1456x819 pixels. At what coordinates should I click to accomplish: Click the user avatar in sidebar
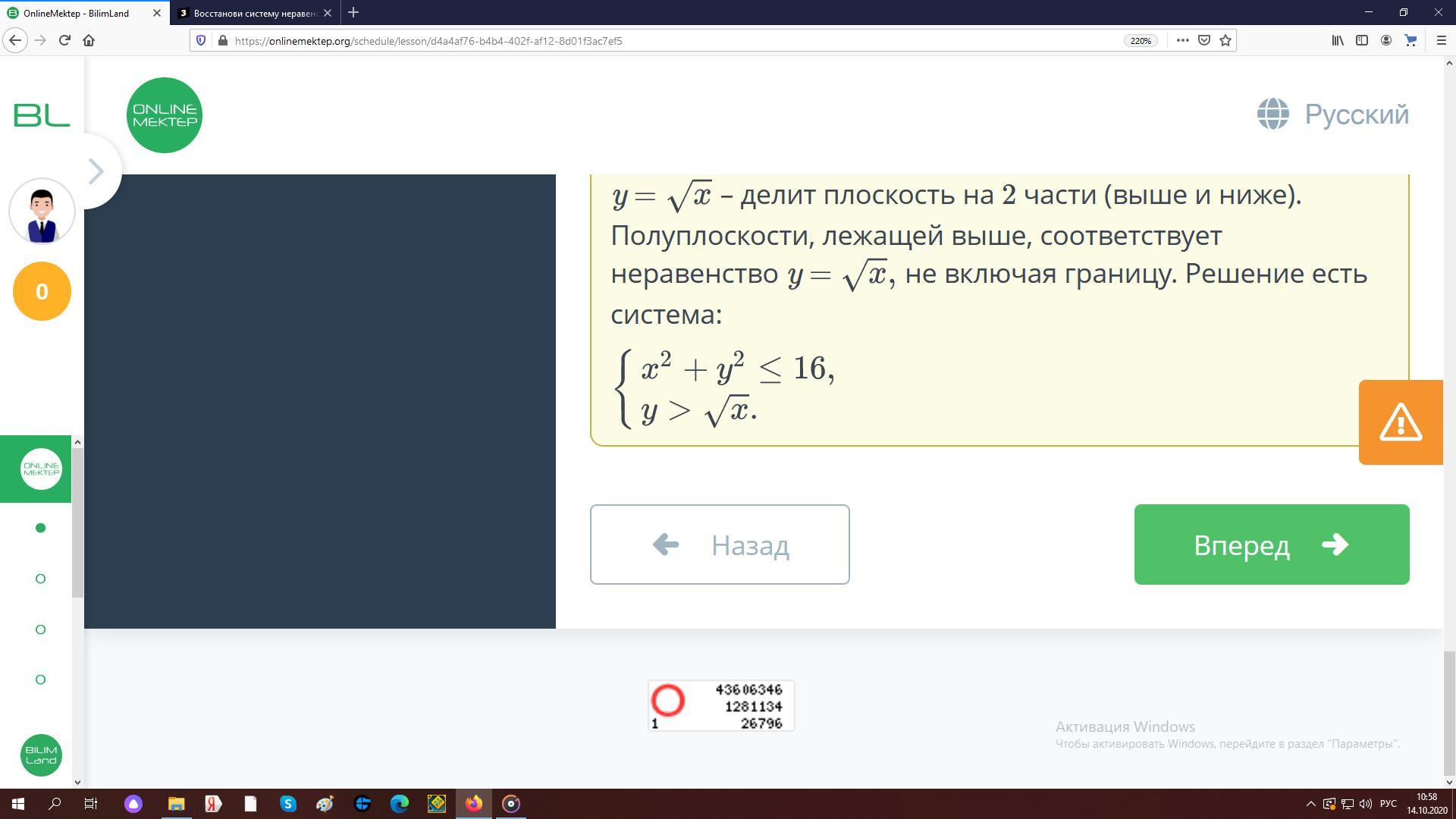click(42, 212)
